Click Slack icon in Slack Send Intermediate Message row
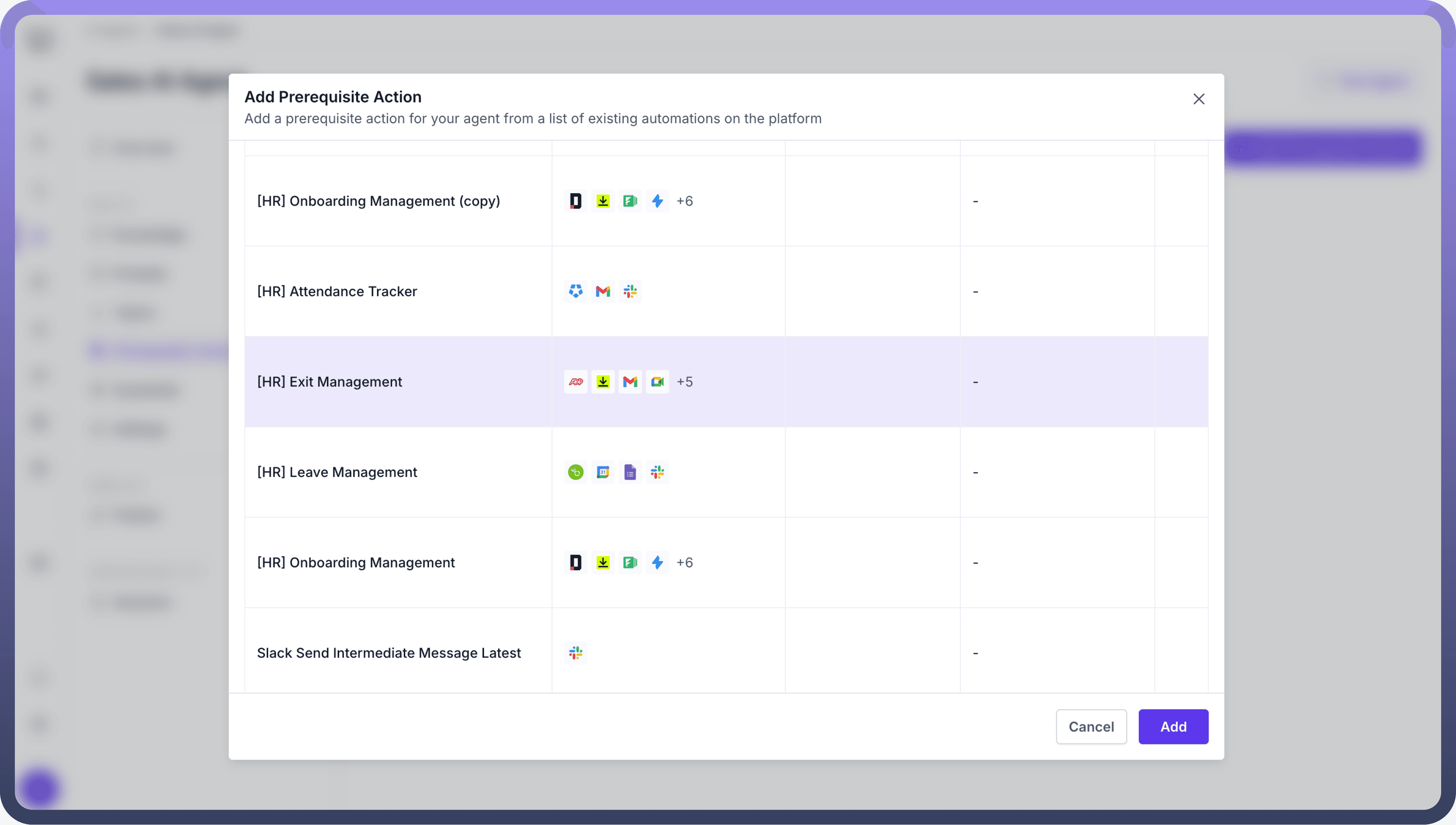 pos(575,653)
